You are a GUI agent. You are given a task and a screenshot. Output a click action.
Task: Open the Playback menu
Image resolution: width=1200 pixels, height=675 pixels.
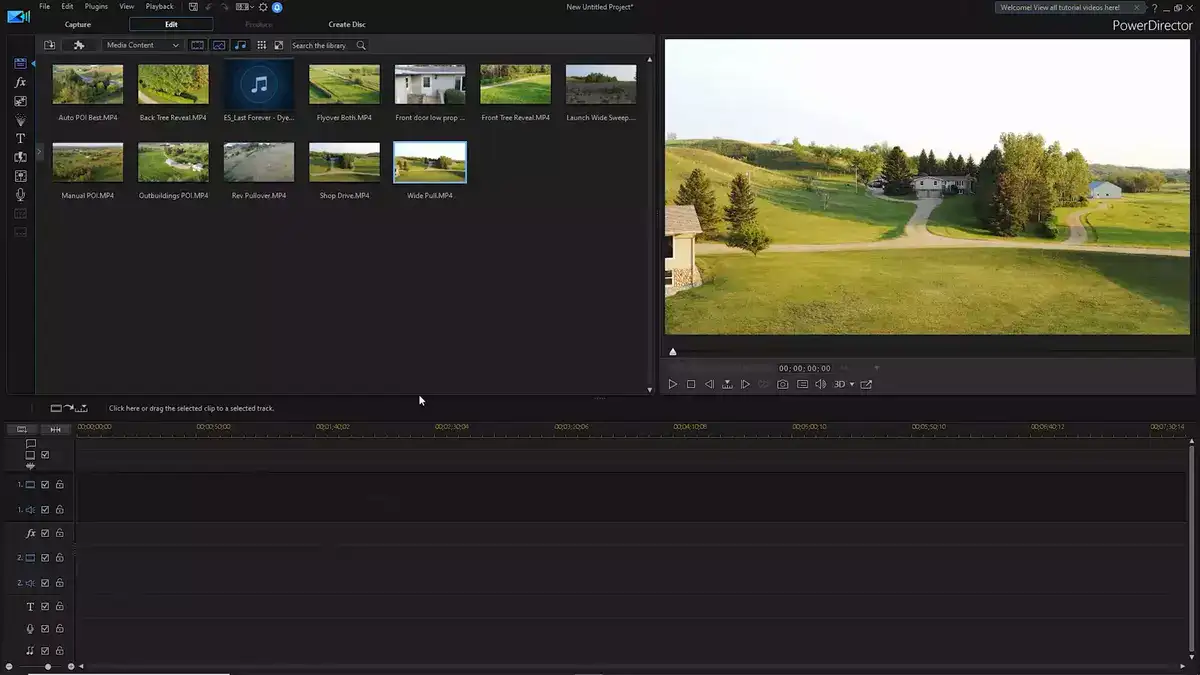point(159,7)
